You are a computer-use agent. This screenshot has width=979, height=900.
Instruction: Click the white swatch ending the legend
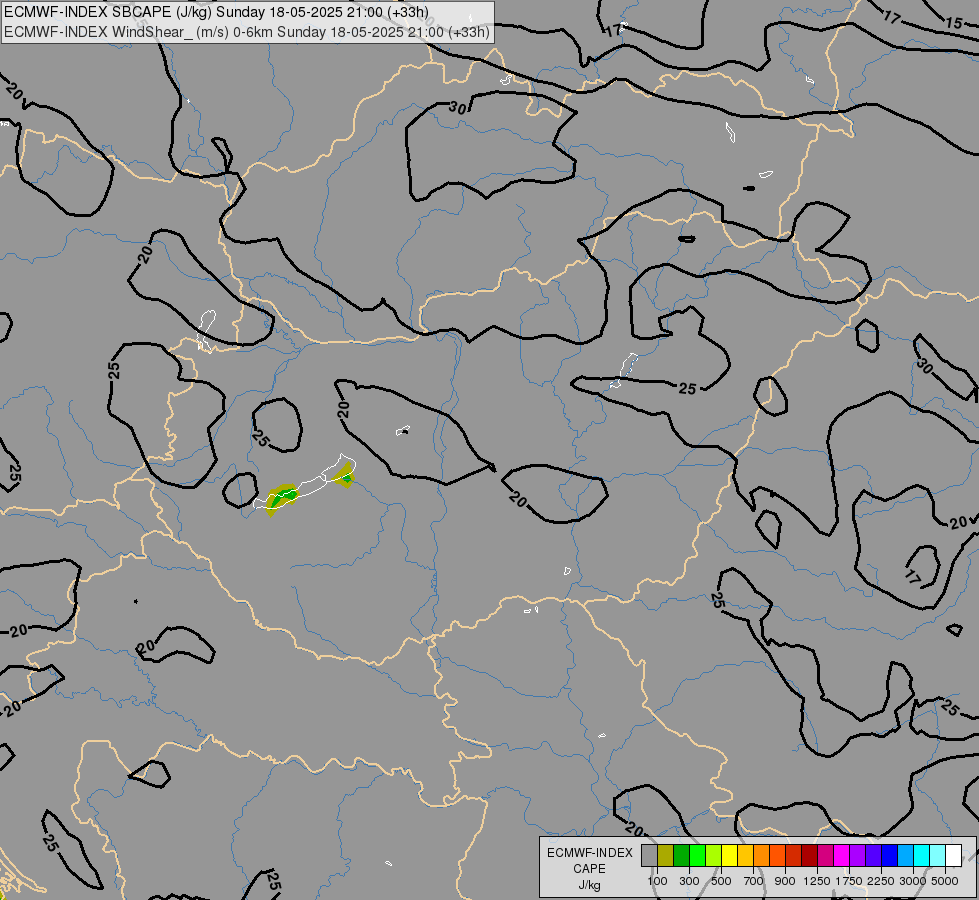coord(954,856)
